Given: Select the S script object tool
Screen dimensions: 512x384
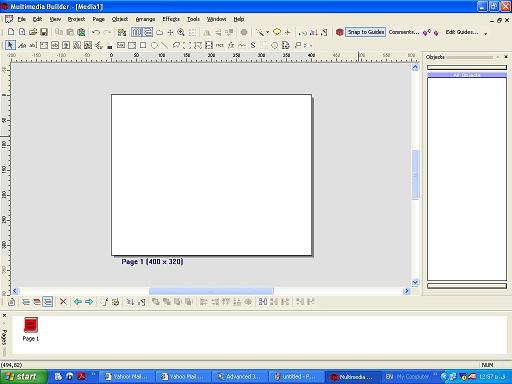Looking at the screenshot, I should click(253, 45).
